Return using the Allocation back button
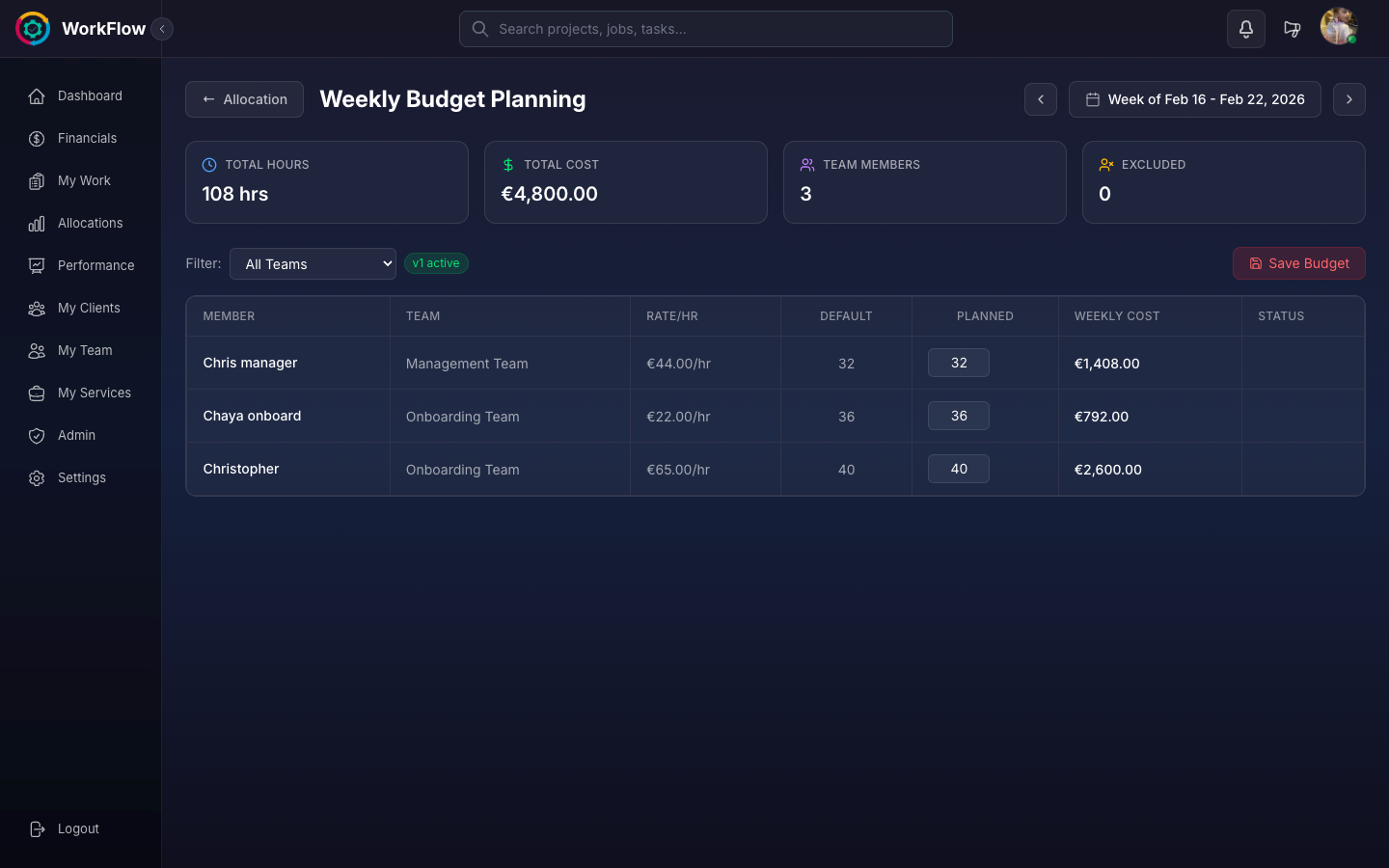This screenshot has height=868, width=1389. pos(244,99)
